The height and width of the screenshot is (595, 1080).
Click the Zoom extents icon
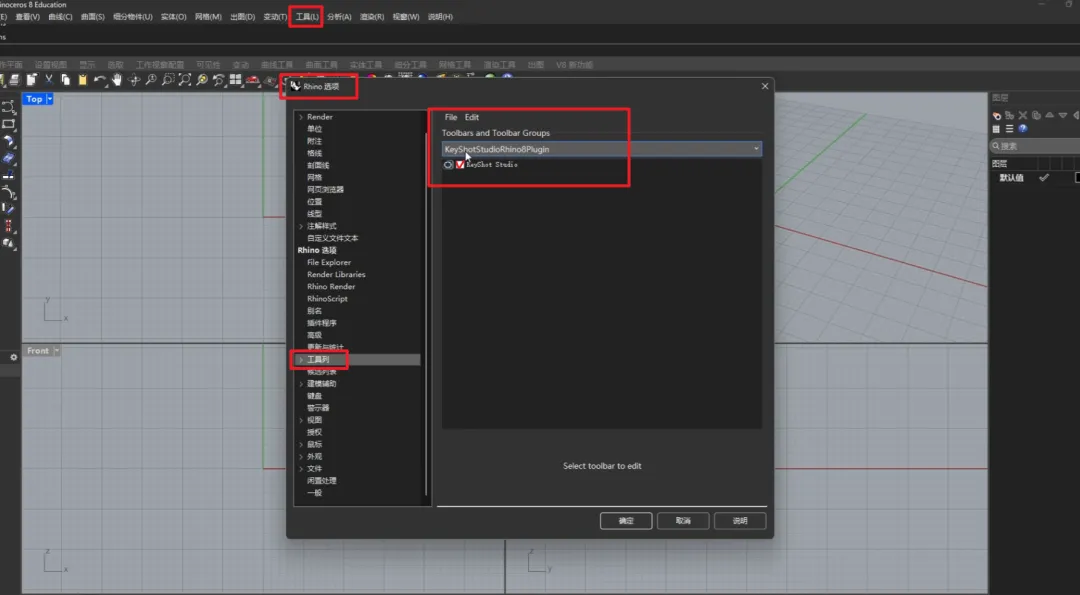(x=185, y=80)
